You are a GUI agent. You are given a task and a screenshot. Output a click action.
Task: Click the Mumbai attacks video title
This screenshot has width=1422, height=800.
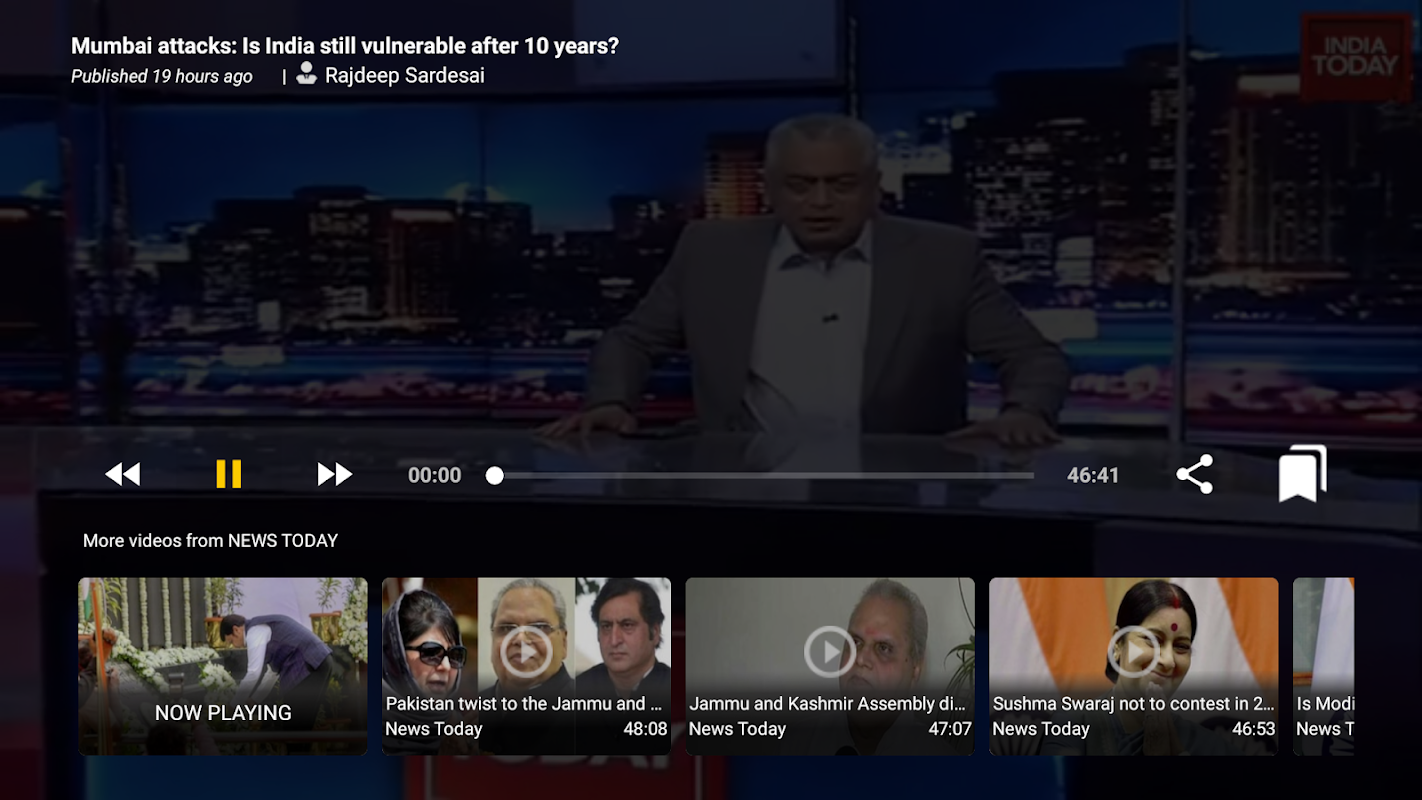pyautogui.click(x=345, y=45)
